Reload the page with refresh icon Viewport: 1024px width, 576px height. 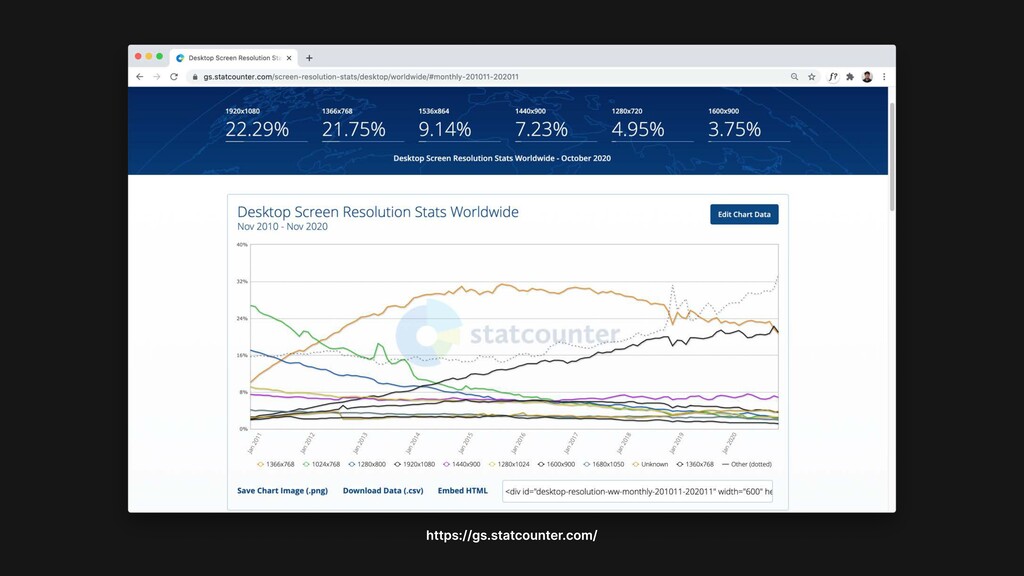[174, 76]
